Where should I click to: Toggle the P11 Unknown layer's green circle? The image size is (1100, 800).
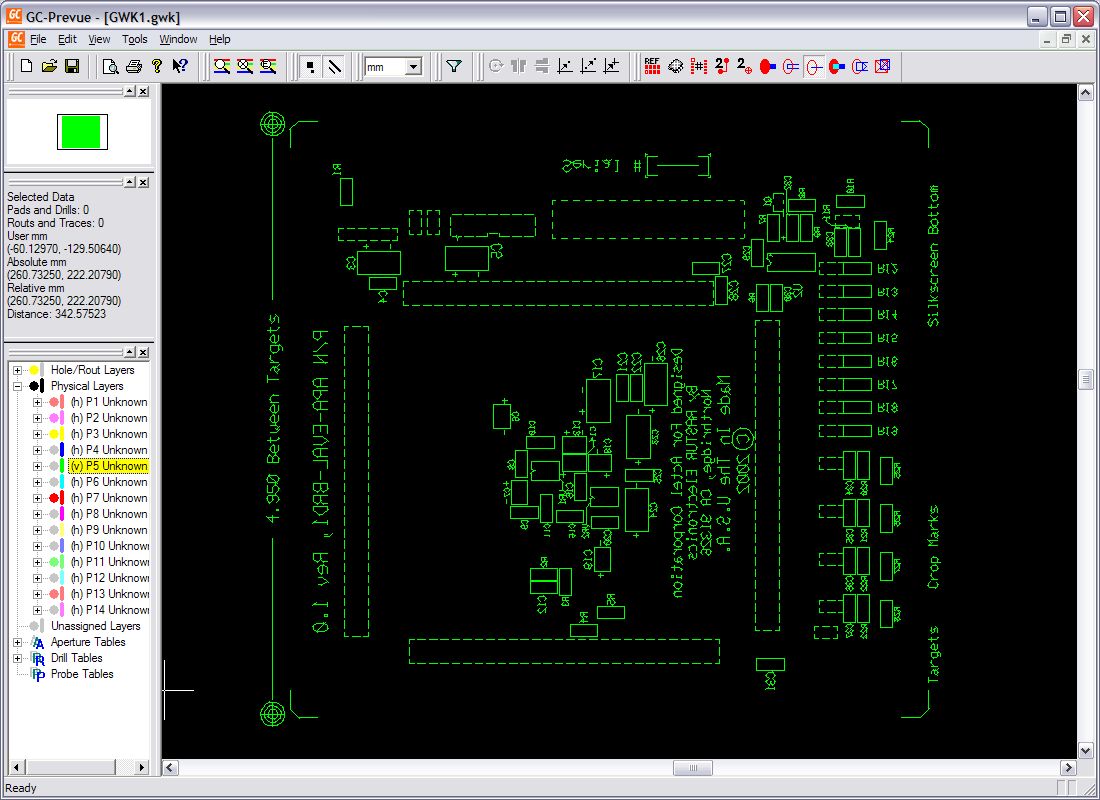tap(52, 562)
